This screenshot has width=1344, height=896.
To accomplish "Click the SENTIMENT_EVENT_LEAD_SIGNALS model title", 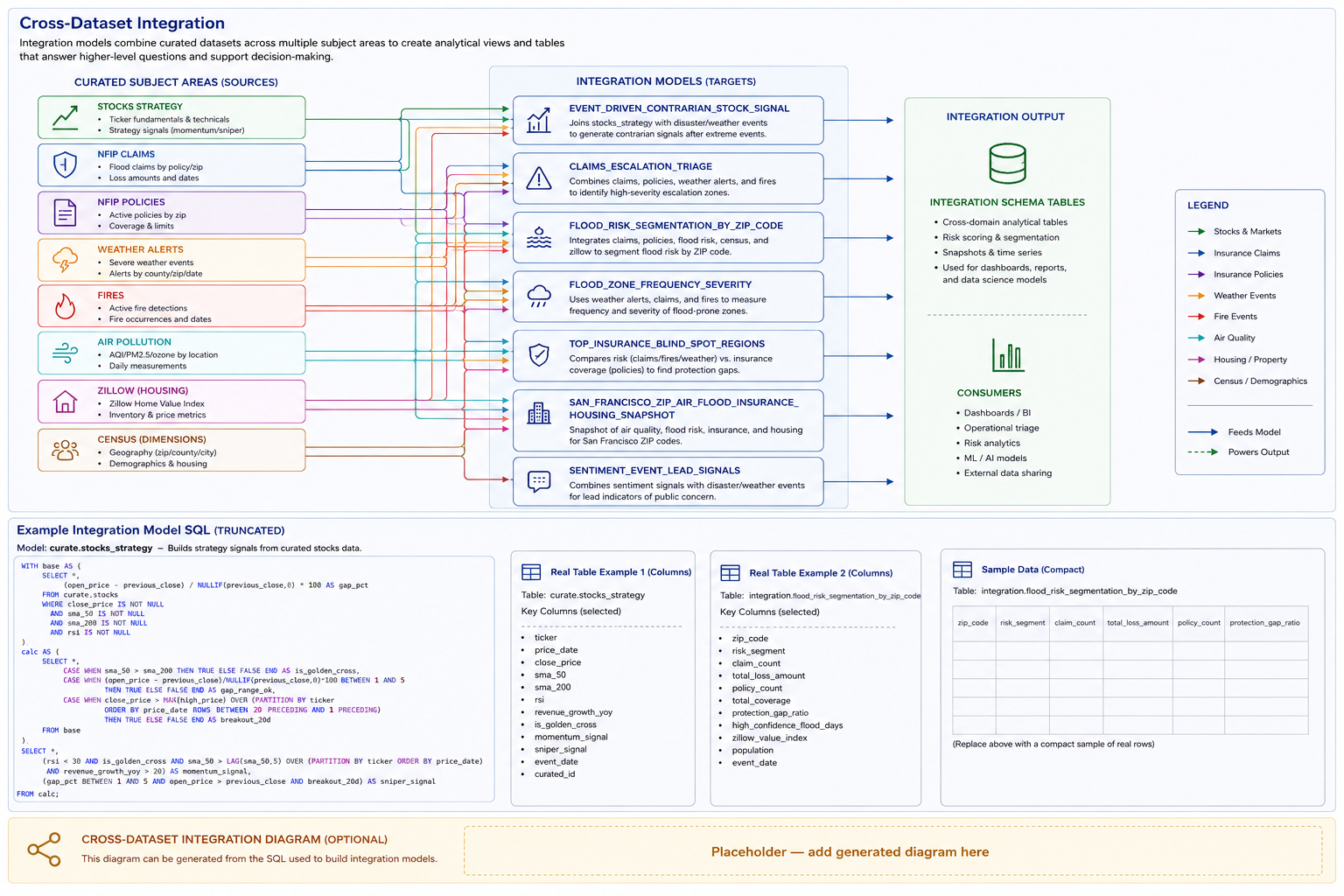I will click(654, 471).
